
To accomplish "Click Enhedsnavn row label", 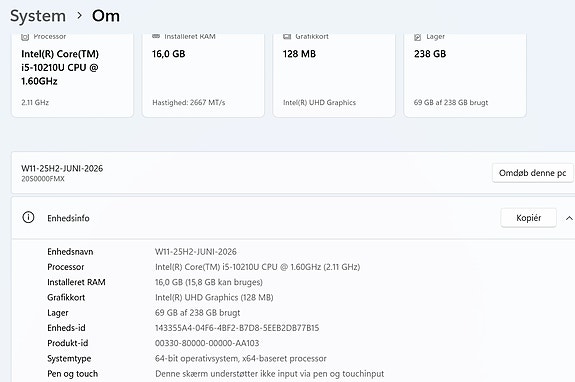I will [70, 252].
